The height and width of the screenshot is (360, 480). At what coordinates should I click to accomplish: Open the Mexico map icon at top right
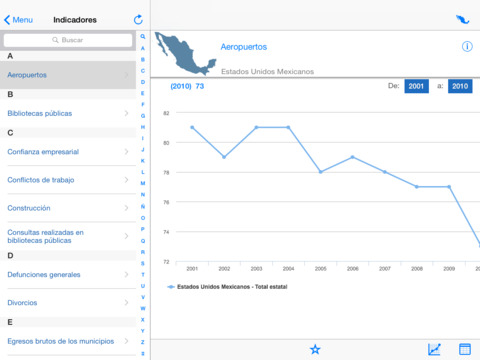(x=462, y=20)
